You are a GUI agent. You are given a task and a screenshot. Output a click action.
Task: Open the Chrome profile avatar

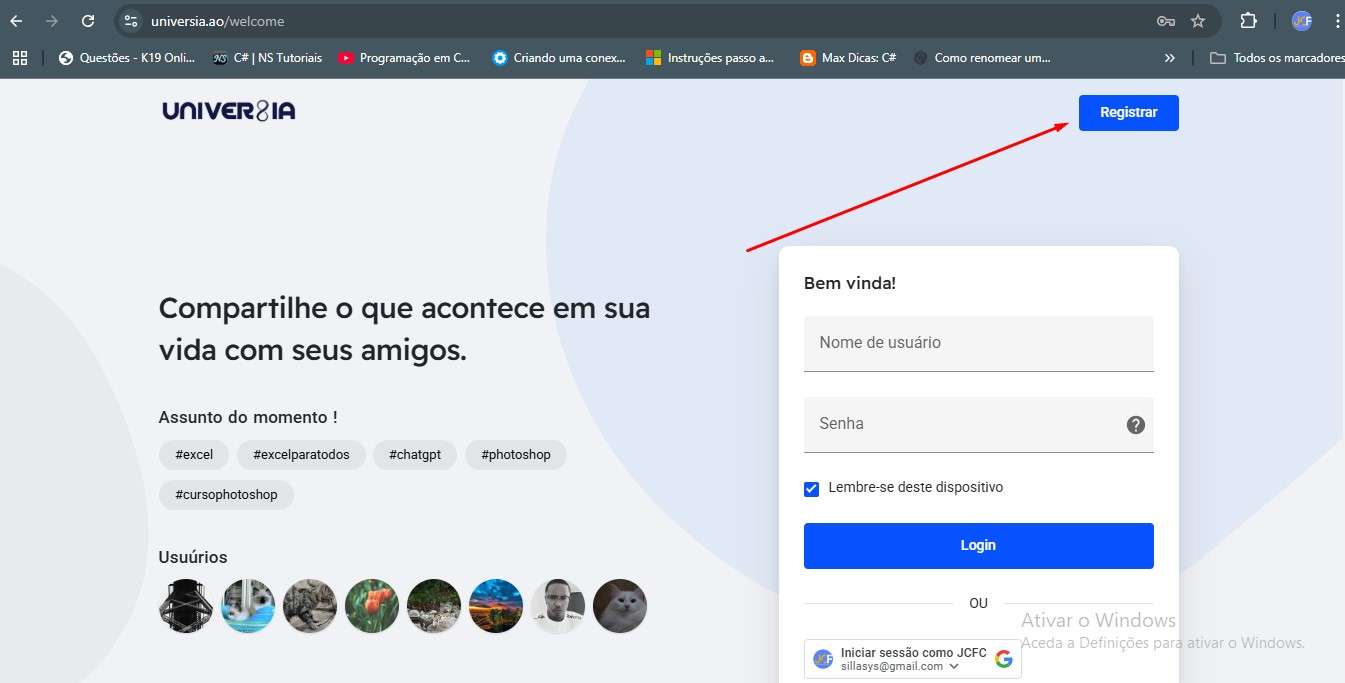pyautogui.click(x=1301, y=20)
